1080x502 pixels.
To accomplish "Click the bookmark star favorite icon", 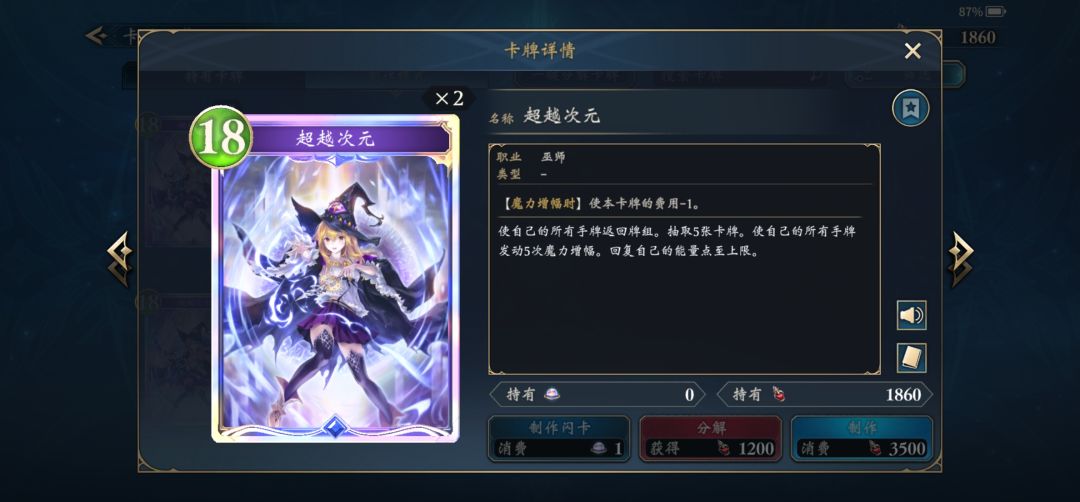I will 911,108.
